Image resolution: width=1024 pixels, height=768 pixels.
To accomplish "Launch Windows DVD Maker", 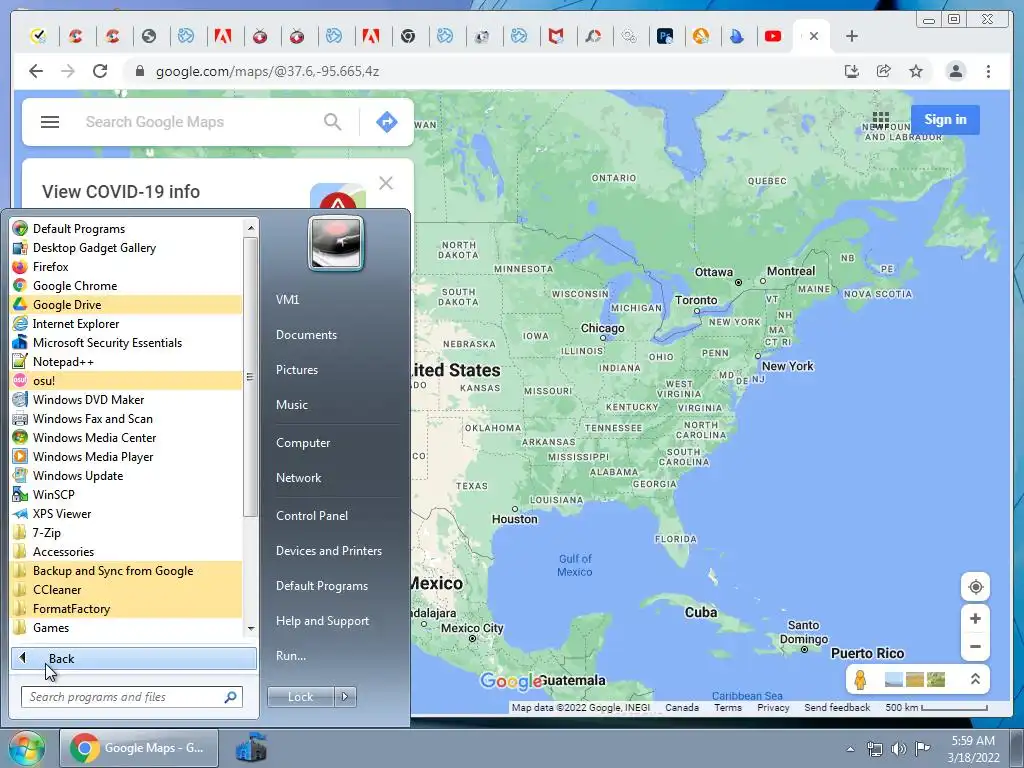I will pos(88,399).
